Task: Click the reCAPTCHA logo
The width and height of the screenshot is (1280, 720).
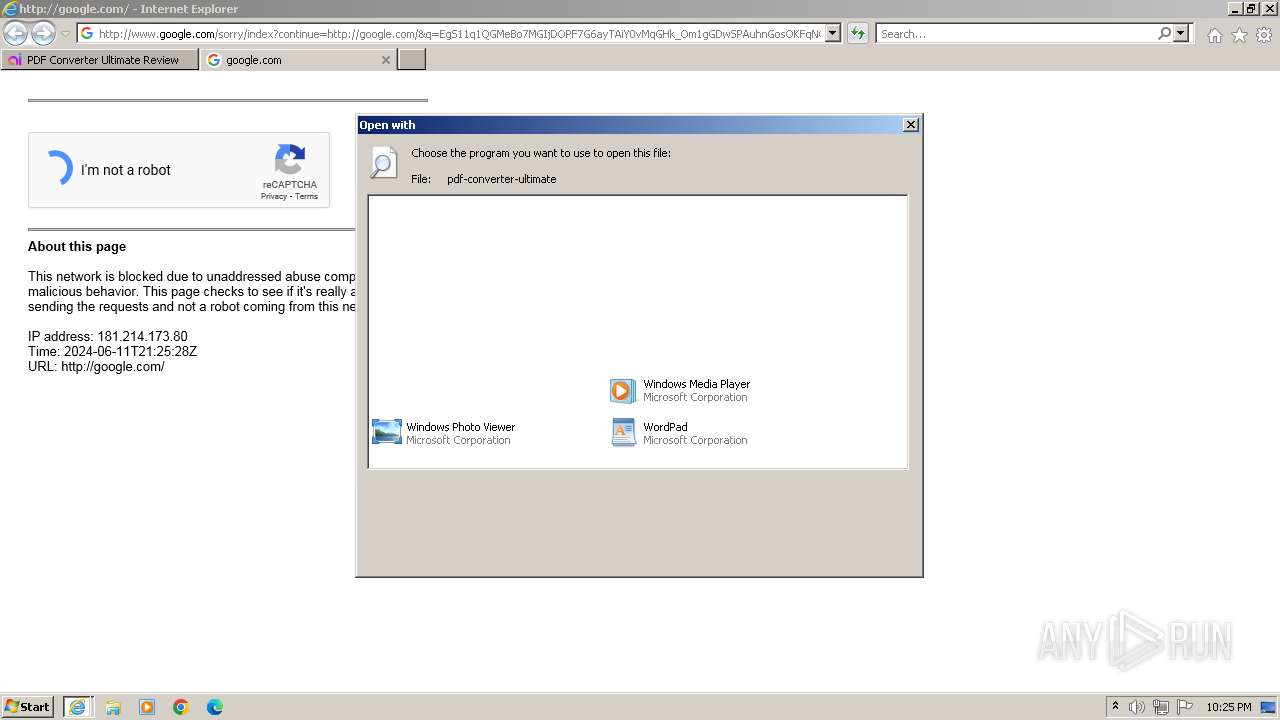Action: click(x=290, y=160)
